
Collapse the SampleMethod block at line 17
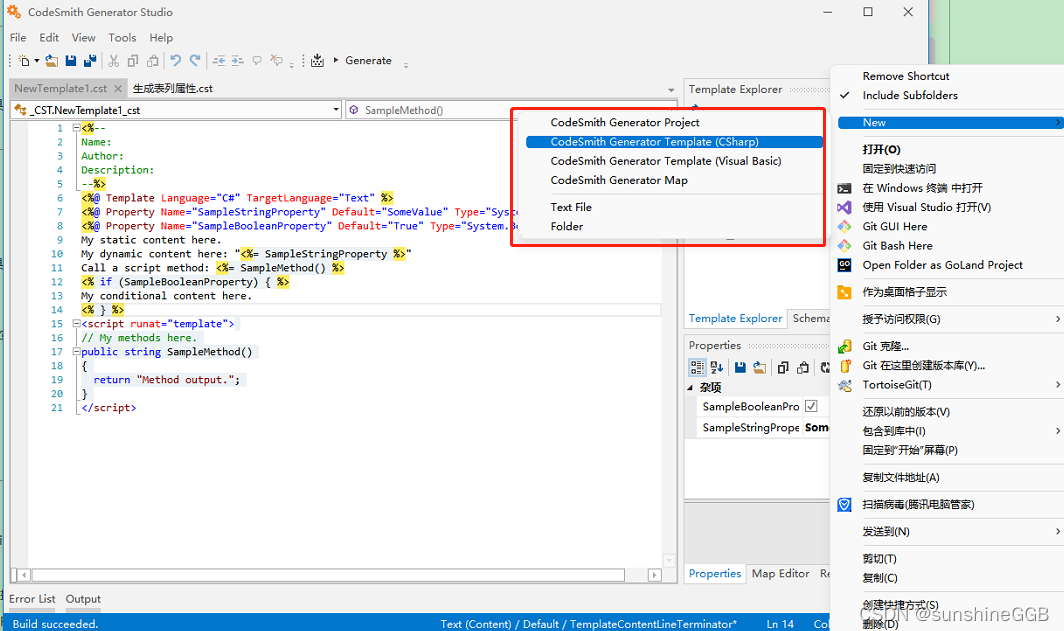point(77,351)
